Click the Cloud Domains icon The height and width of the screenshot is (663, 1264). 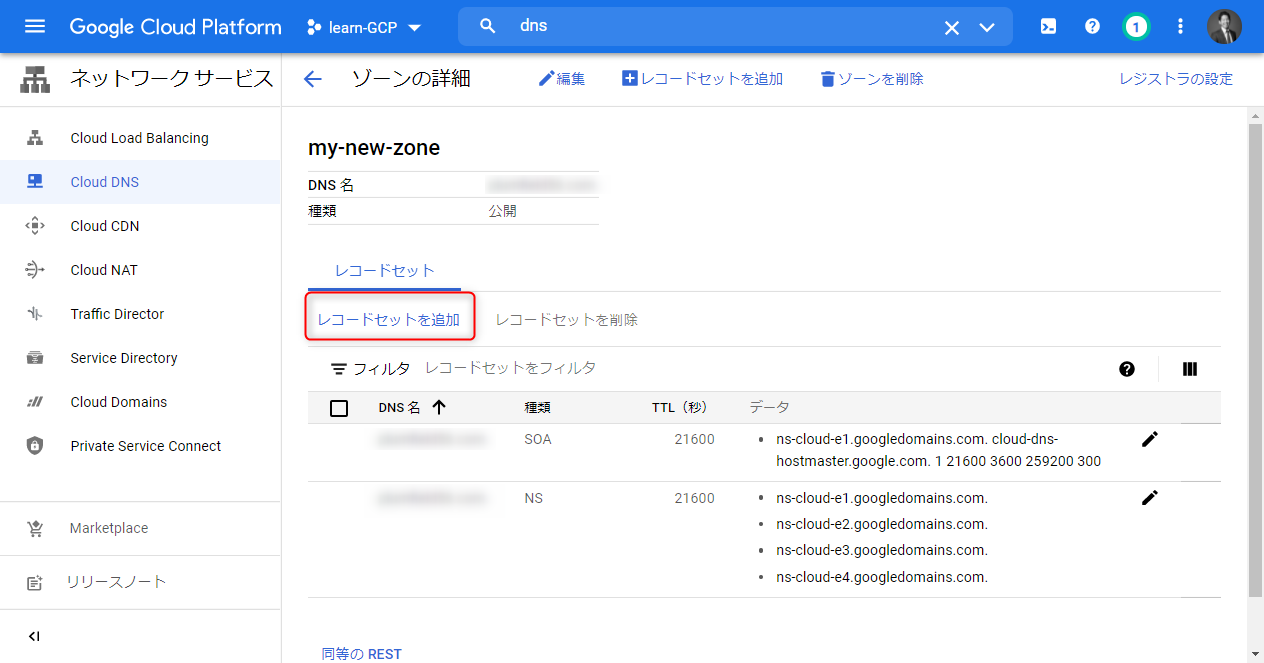click(35, 402)
